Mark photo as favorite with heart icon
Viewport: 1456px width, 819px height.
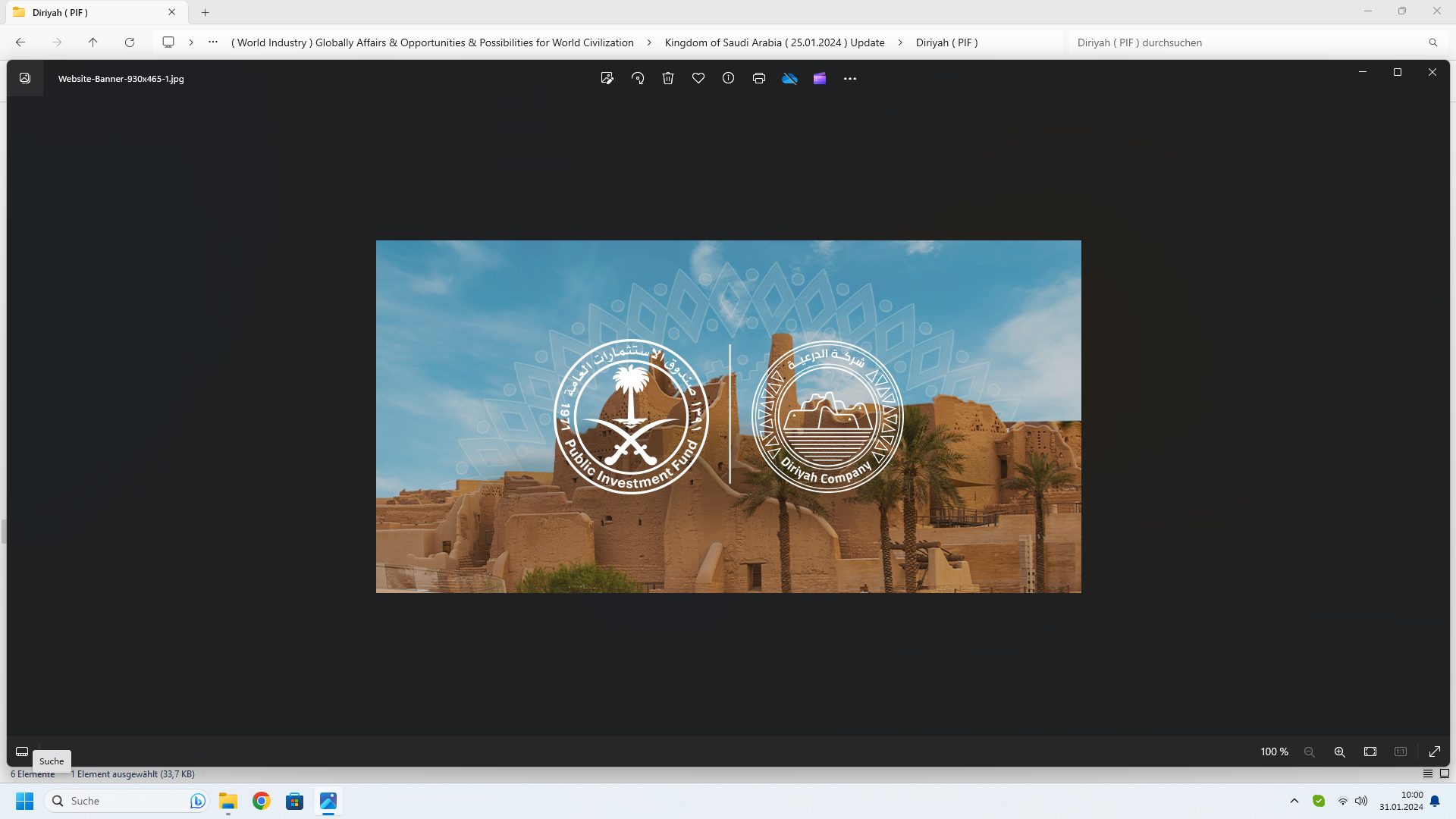(698, 78)
